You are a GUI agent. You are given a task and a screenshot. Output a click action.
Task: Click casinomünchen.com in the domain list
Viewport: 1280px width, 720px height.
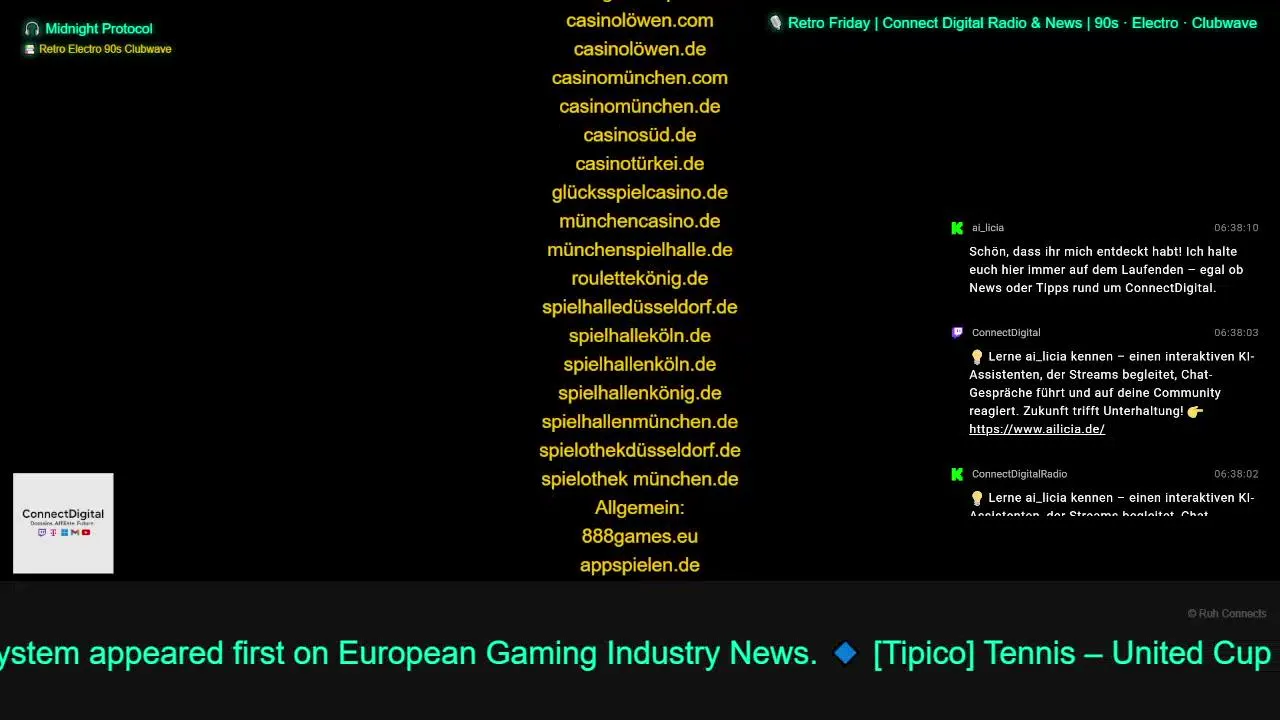[x=640, y=78]
